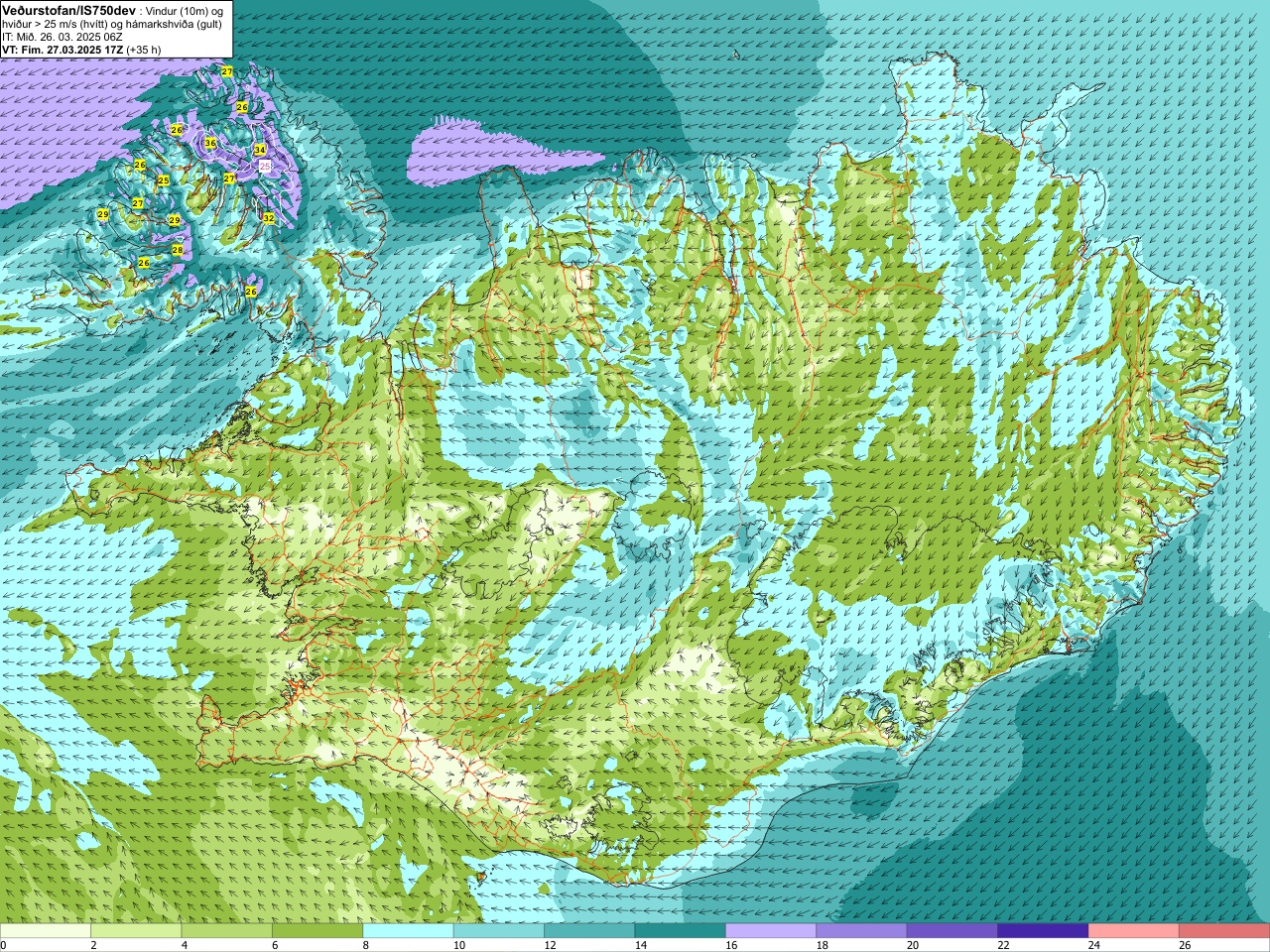The height and width of the screenshot is (952, 1270).
Task: Click the legend scale value 0
Action: (4, 945)
